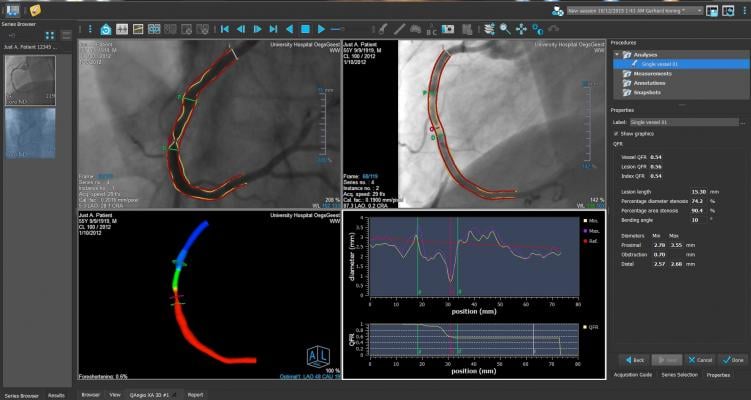Toggle the Show graphics checkbox
The height and width of the screenshot is (400, 751).
pyautogui.click(x=615, y=132)
